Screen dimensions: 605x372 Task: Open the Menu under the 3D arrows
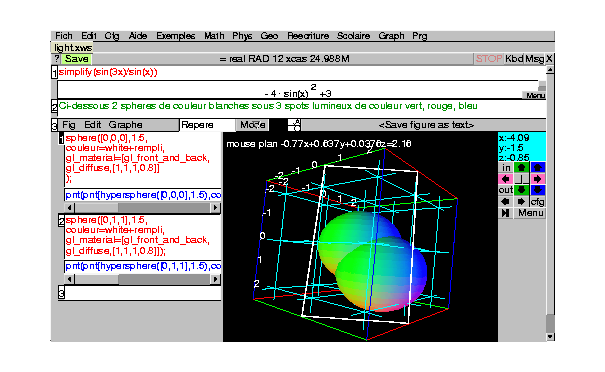point(530,213)
